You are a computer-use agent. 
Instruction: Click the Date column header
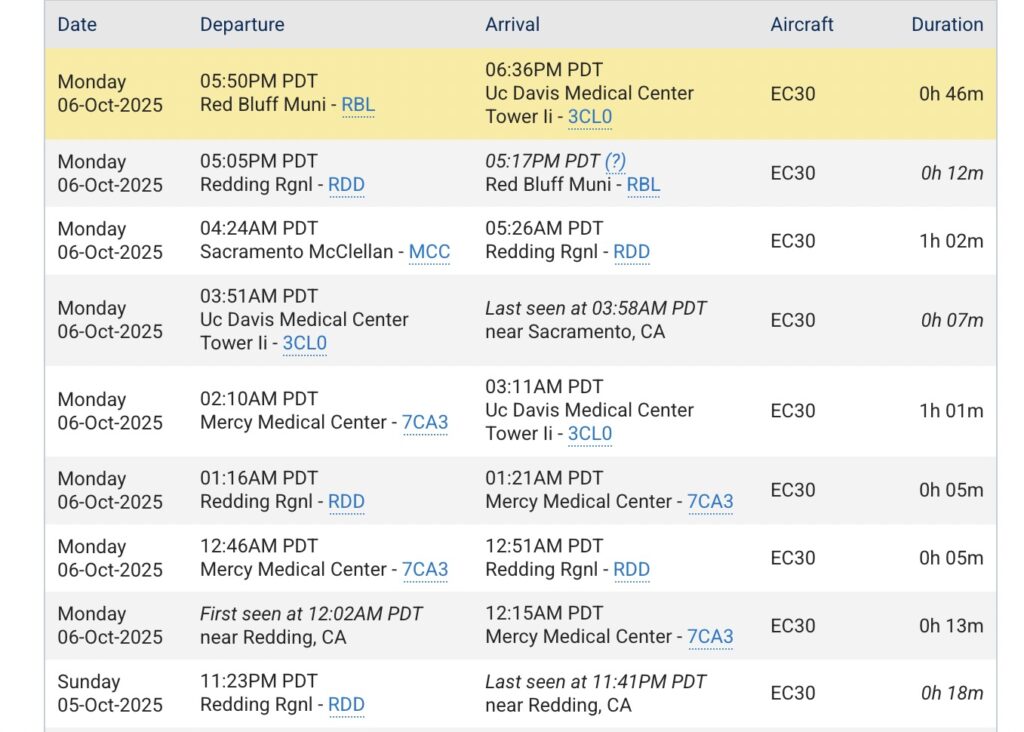click(x=76, y=24)
